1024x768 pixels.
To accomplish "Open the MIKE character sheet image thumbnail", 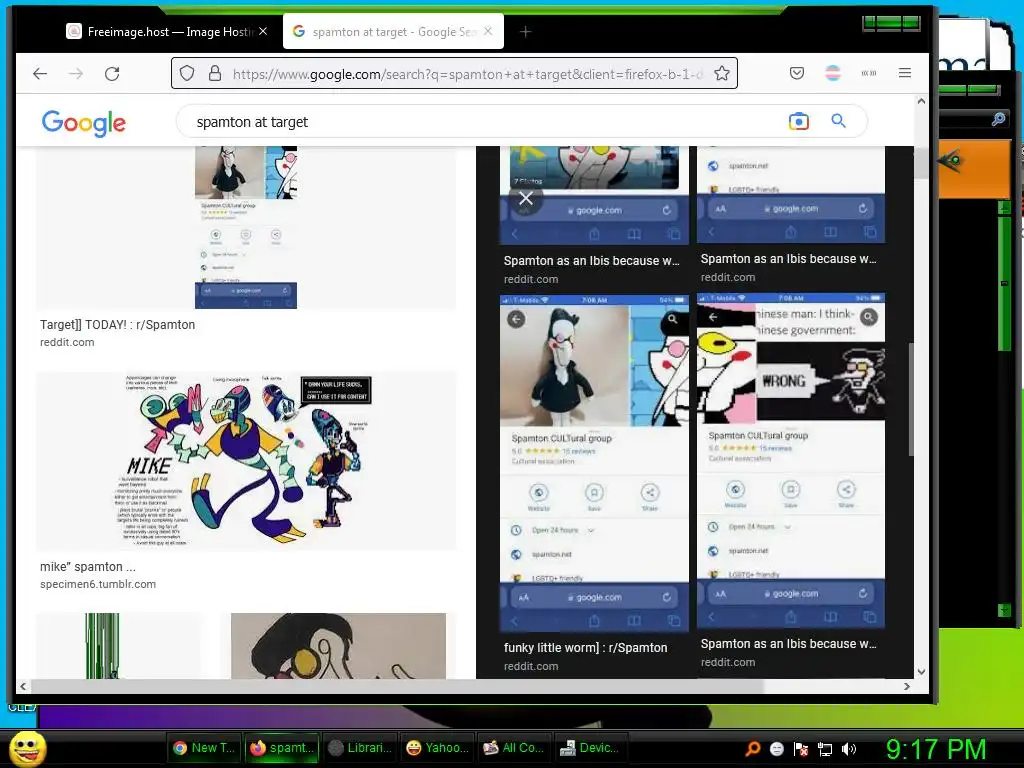I will 246,461.
